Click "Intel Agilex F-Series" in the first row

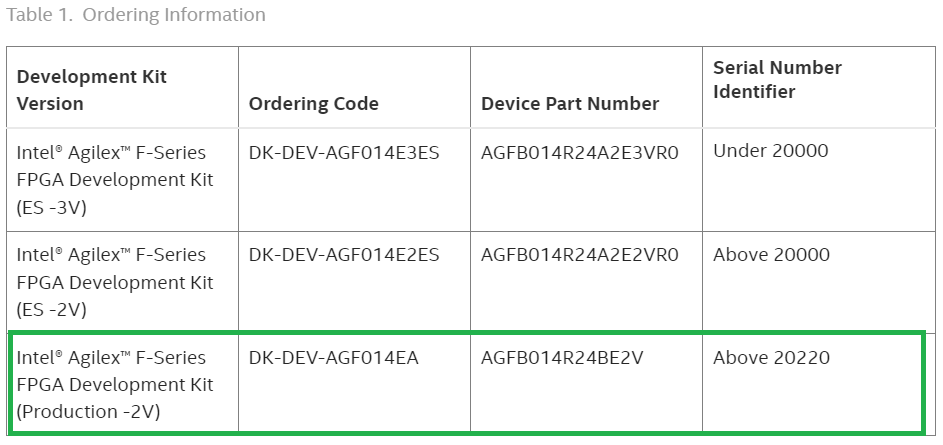111,153
